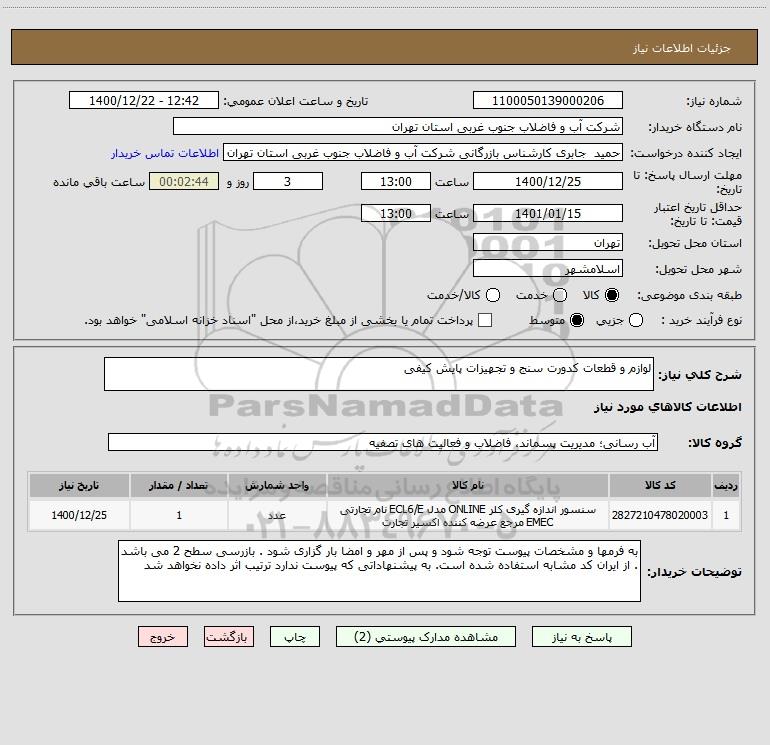Viewport: 770px width, 745px height.
Task: Select the خدمت radio button
Action: [x=560, y=295]
